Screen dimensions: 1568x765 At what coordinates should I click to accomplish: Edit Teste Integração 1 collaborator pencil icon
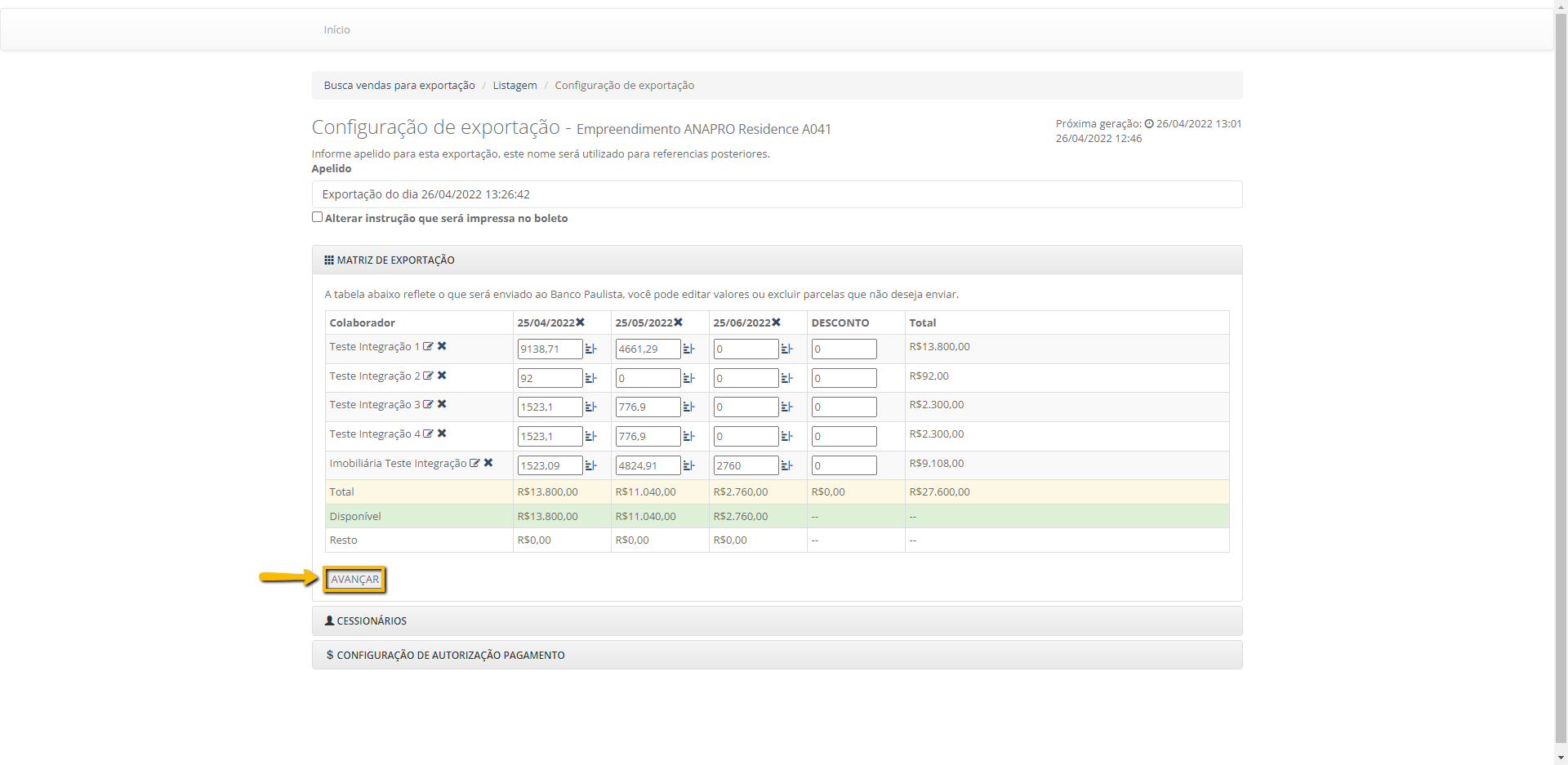click(x=428, y=347)
